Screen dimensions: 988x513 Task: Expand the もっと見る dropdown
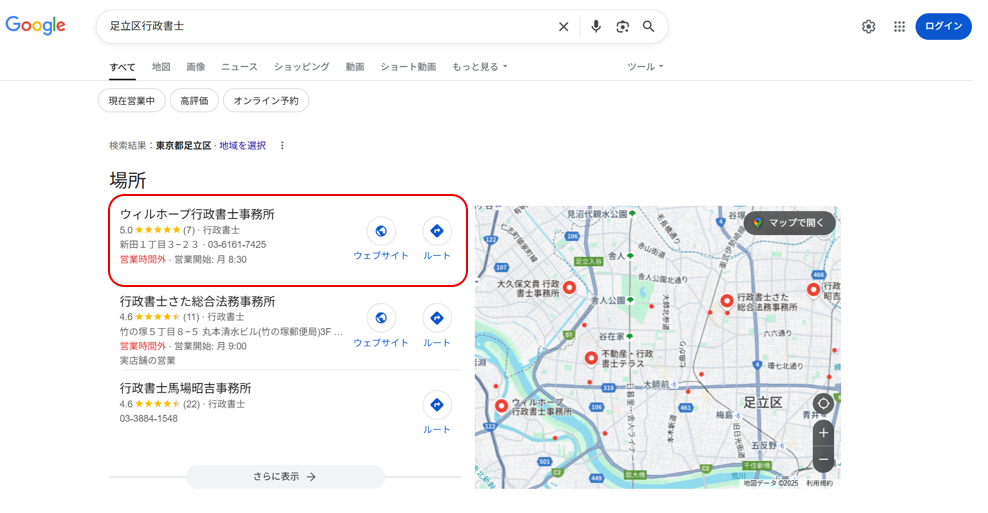click(x=480, y=67)
